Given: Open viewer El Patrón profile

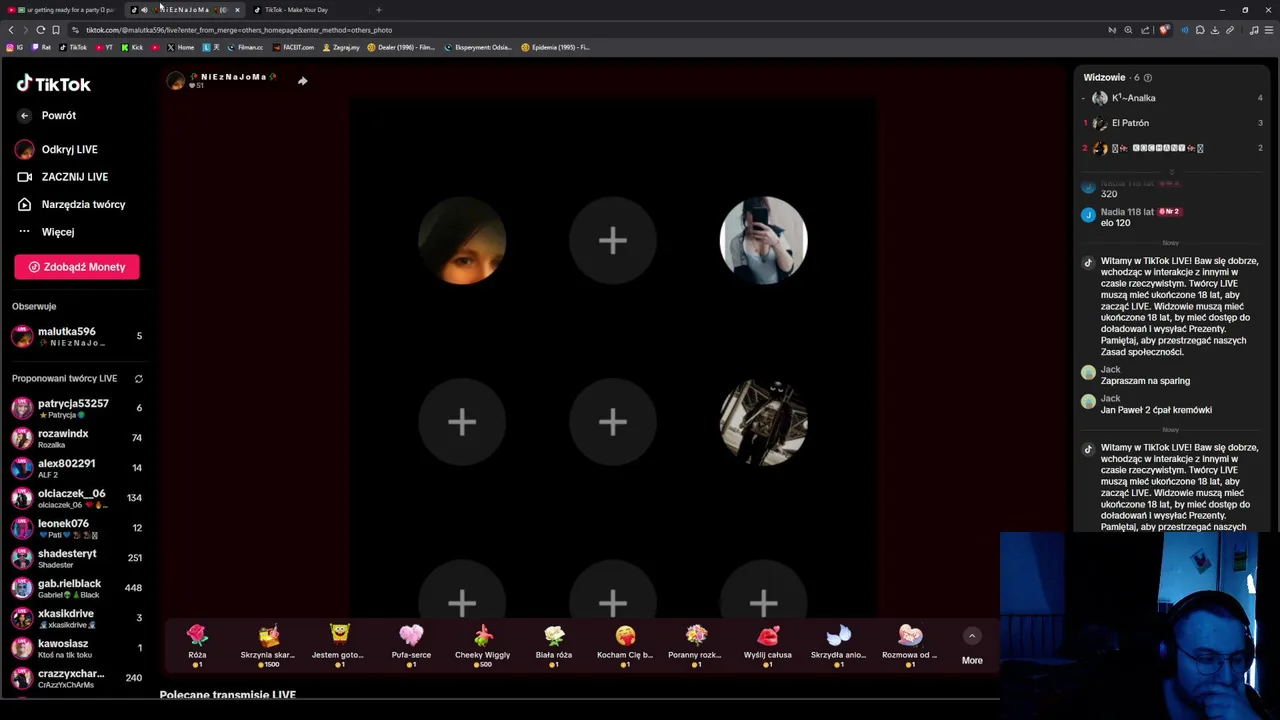Looking at the screenshot, I should (1172, 123).
